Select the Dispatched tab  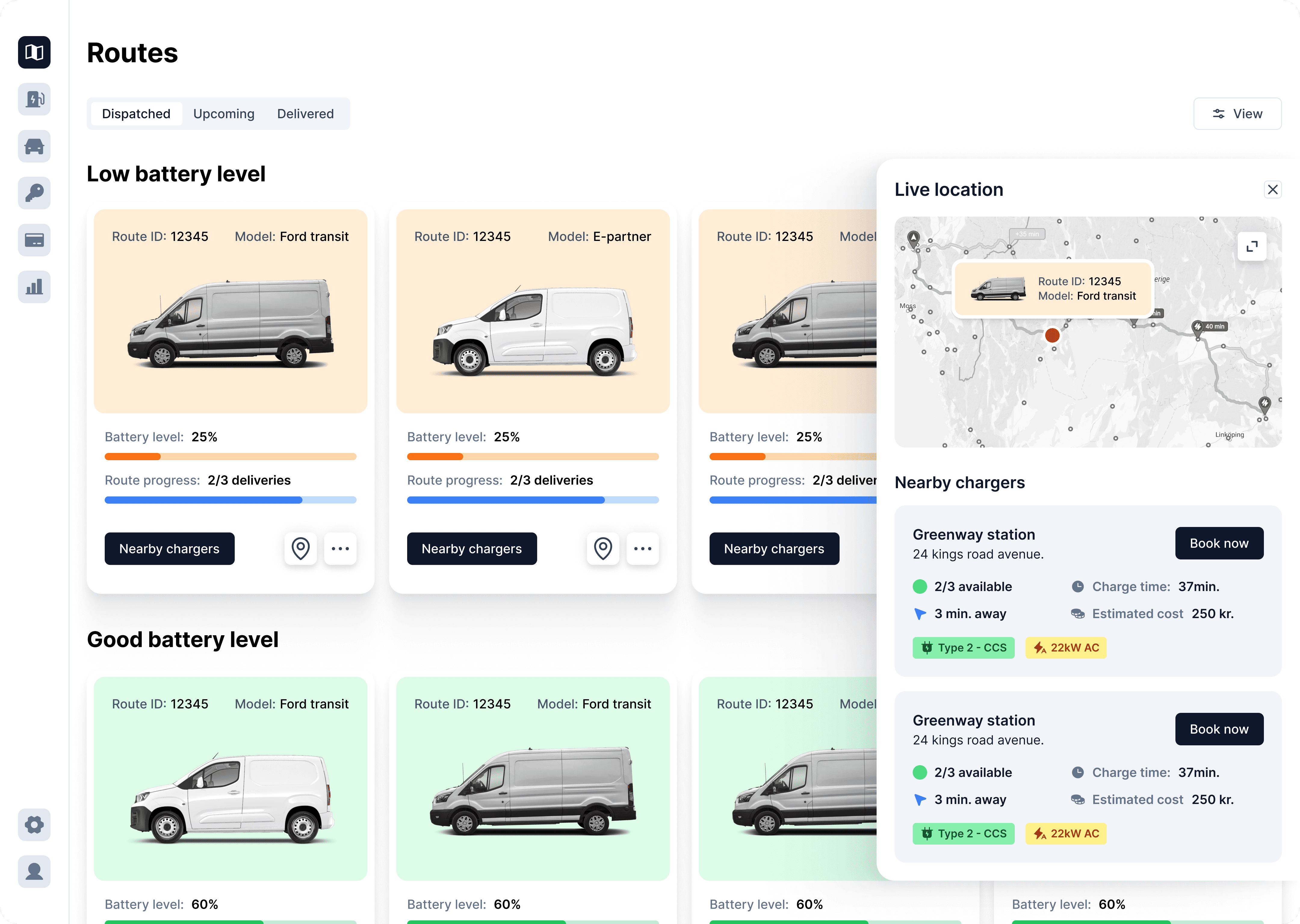point(136,114)
